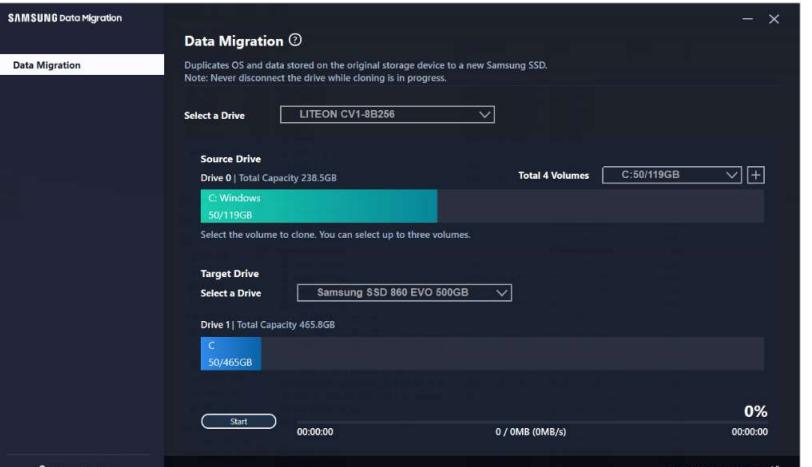The width and height of the screenshot is (812, 467).
Task: Open the LITEON CV1-8B256 drive dropdown
Action: click(387, 114)
